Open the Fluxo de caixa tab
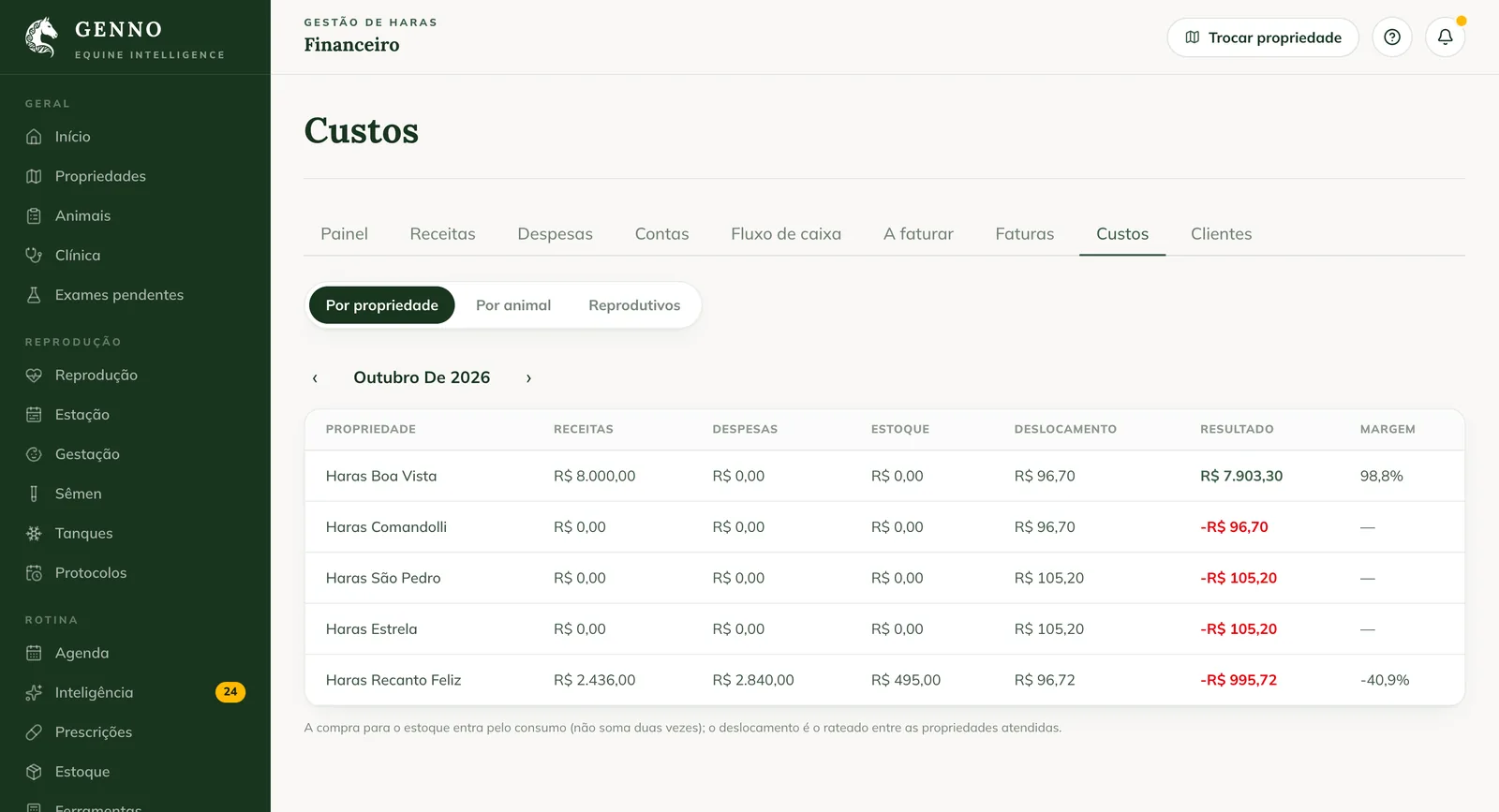 pyautogui.click(x=786, y=234)
